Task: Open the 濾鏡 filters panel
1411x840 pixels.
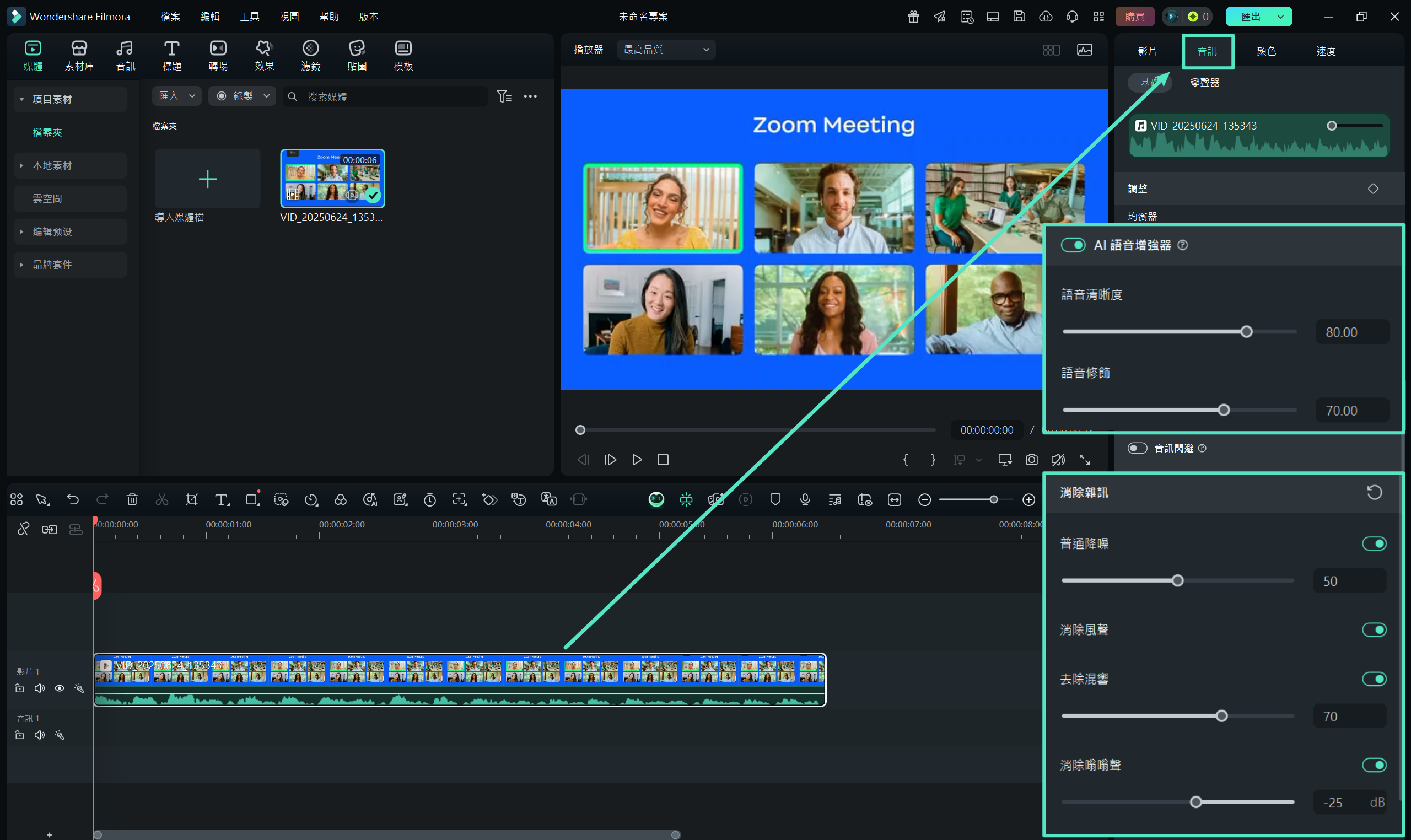Action: point(311,56)
